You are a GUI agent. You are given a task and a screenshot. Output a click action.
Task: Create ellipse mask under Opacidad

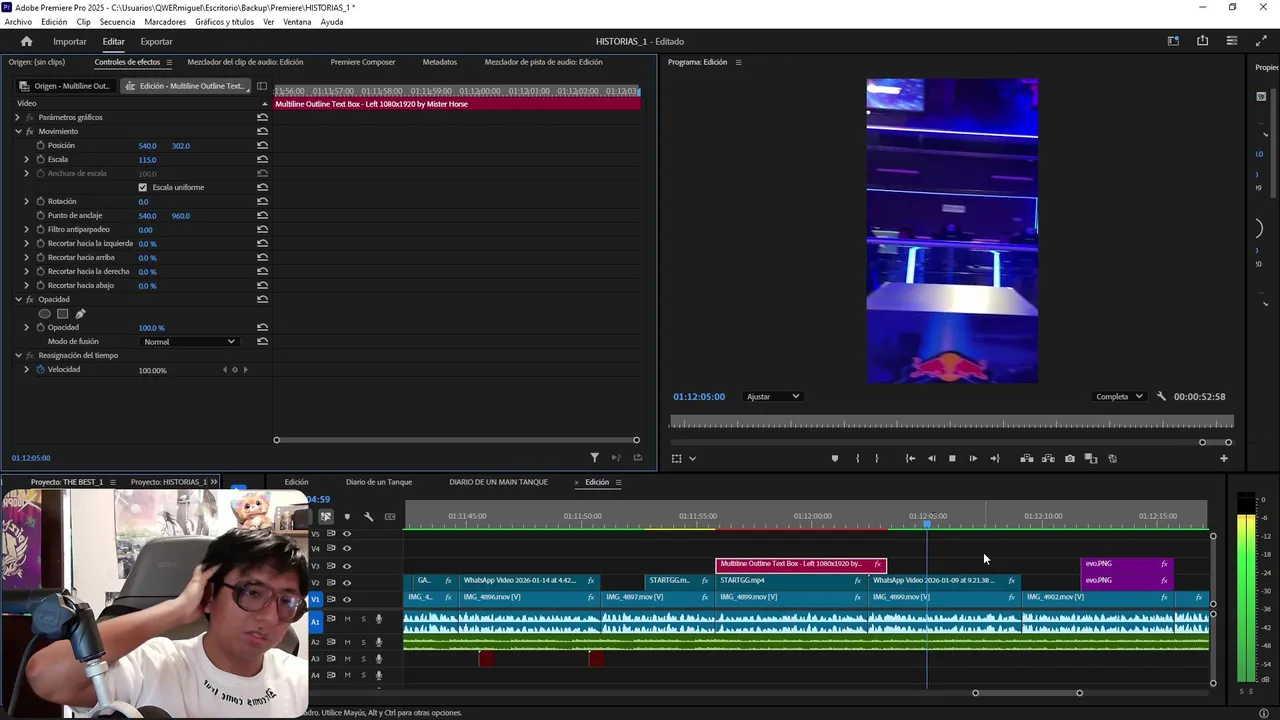pyautogui.click(x=44, y=313)
